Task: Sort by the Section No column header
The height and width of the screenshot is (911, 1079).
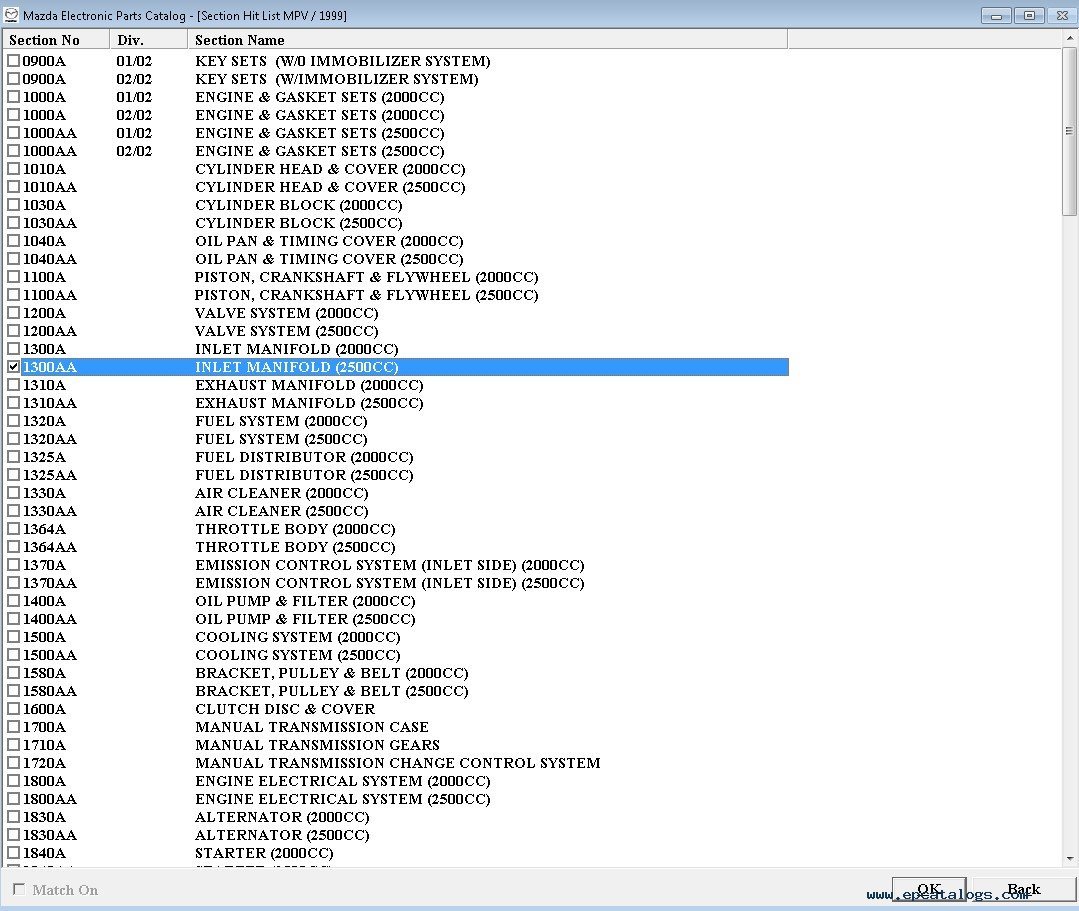Action: (56, 40)
